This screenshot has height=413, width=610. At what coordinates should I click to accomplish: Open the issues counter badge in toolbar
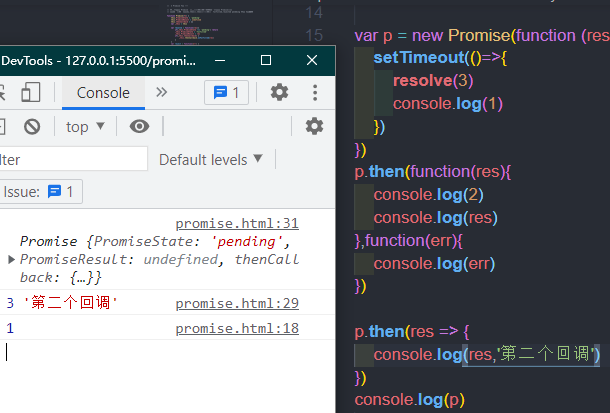tap(226, 93)
